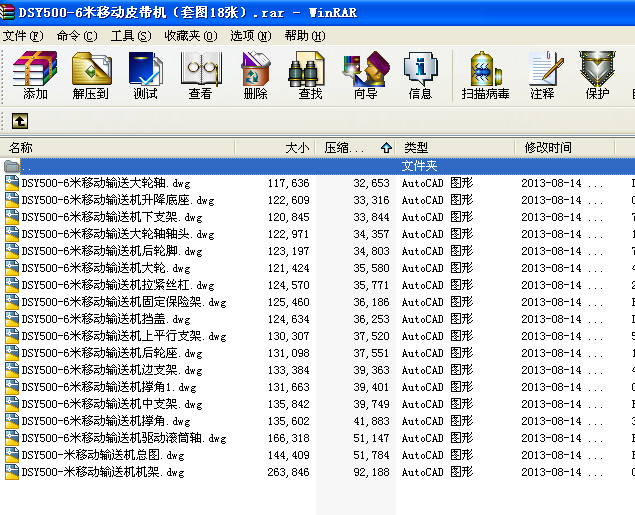Select file 后轮座.dwg
The image size is (635, 515).
[112, 353]
